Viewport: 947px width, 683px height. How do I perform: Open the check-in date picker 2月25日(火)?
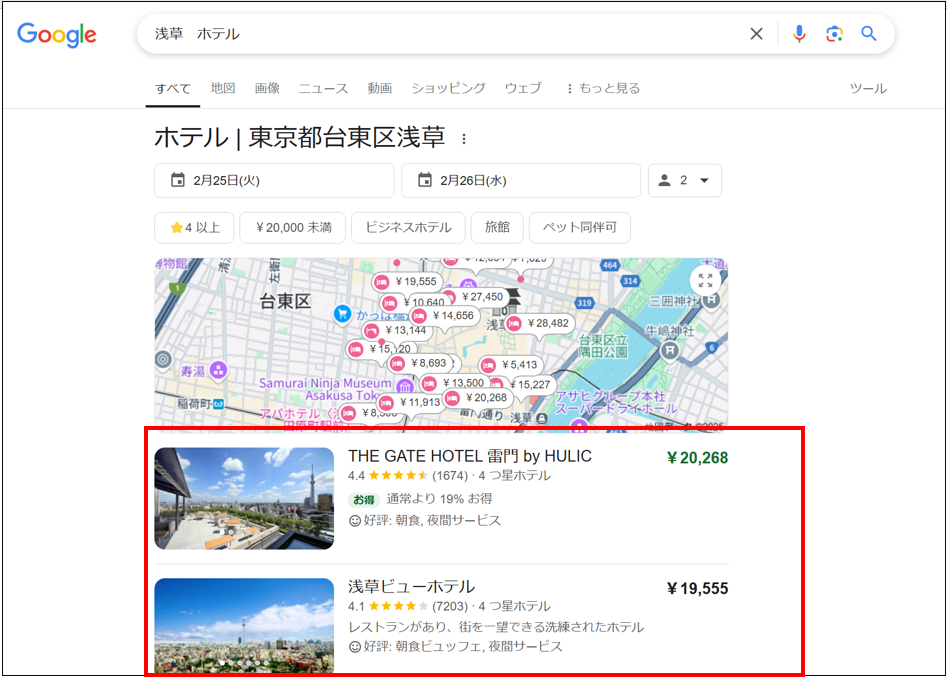click(274, 181)
